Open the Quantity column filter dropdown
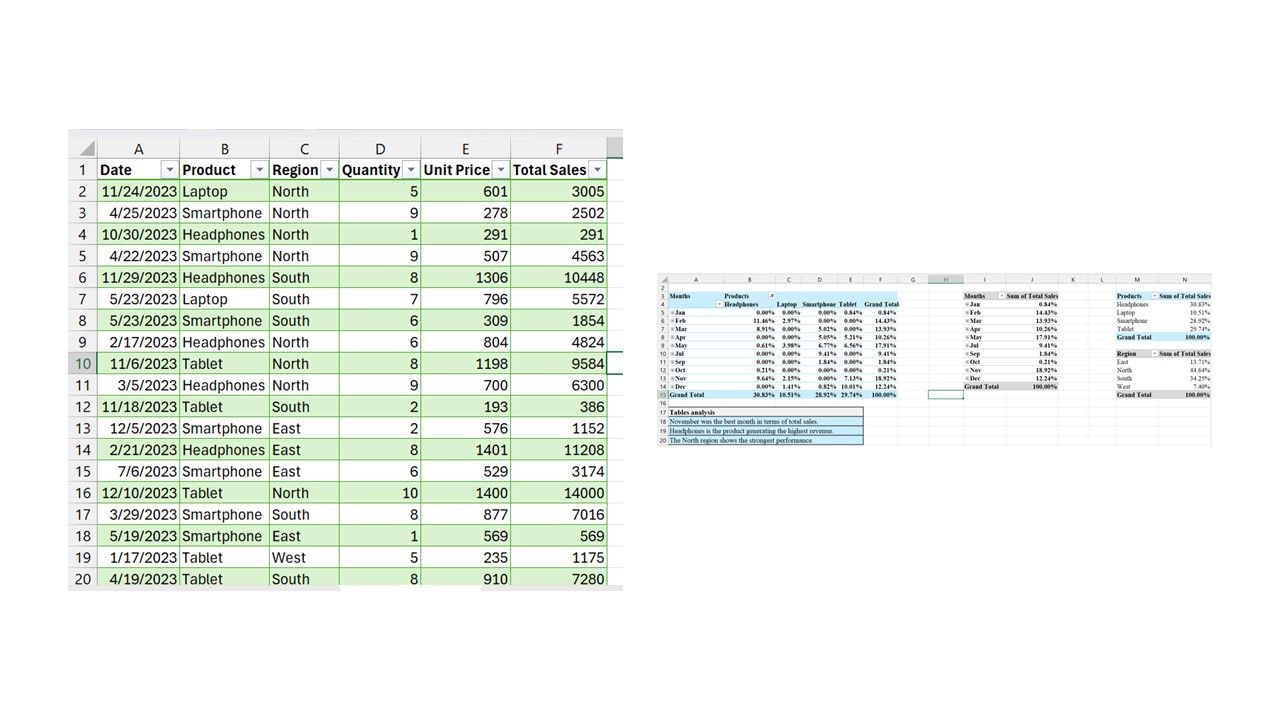The image size is (1280, 720). pyautogui.click(x=410, y=170)
